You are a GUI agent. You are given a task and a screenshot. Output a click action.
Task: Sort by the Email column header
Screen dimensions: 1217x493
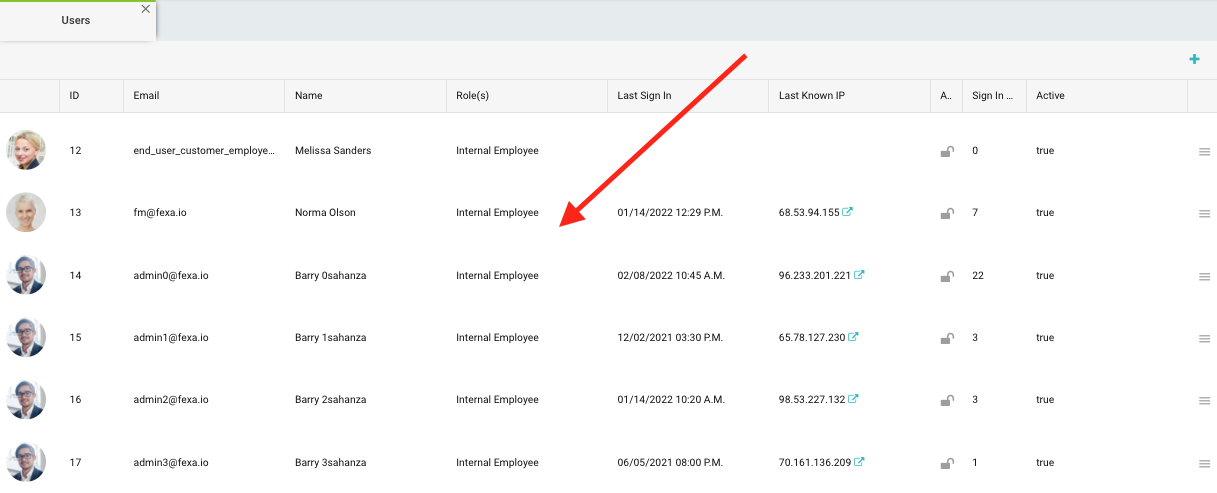[146, 96]
